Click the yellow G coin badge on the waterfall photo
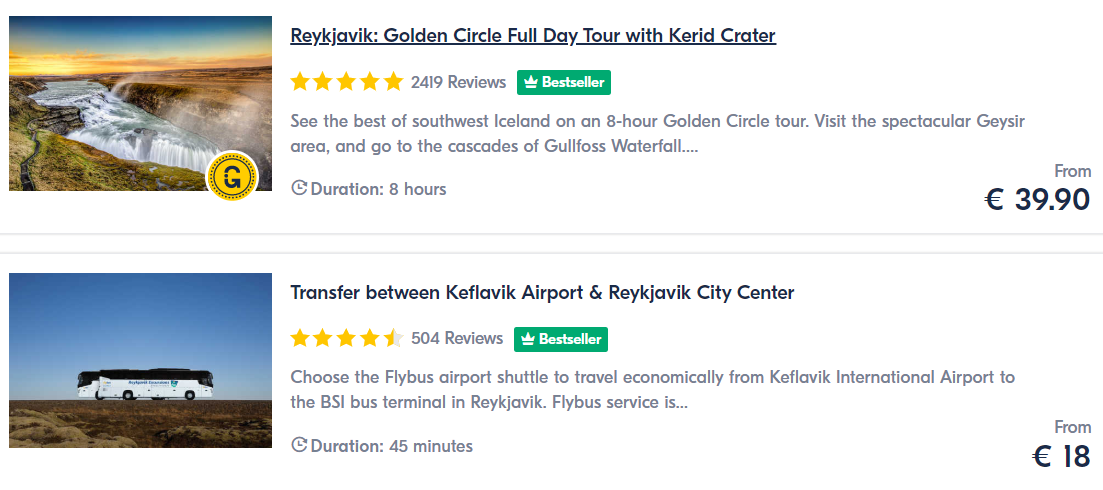The height and width of the screenshot is (490, 1103). click(x=231, y=176)
